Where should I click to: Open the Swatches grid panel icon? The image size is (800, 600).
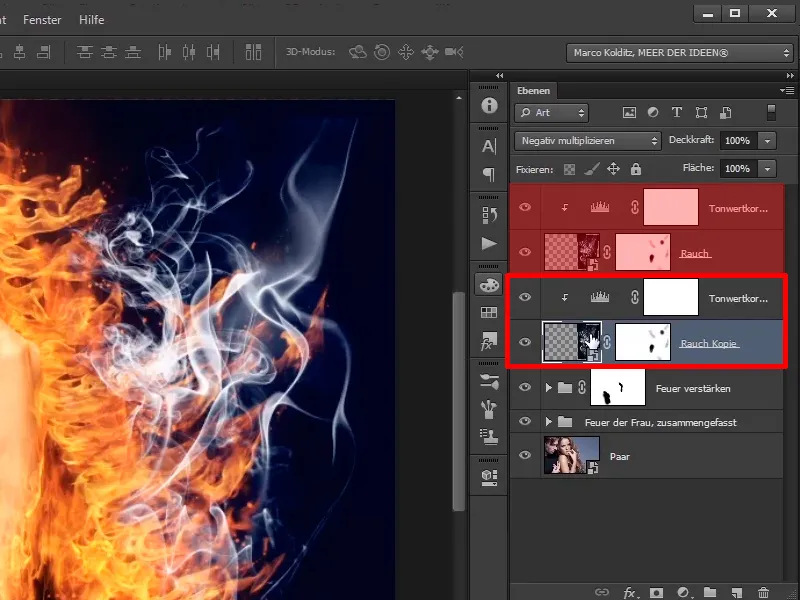(x=489, y=312)
